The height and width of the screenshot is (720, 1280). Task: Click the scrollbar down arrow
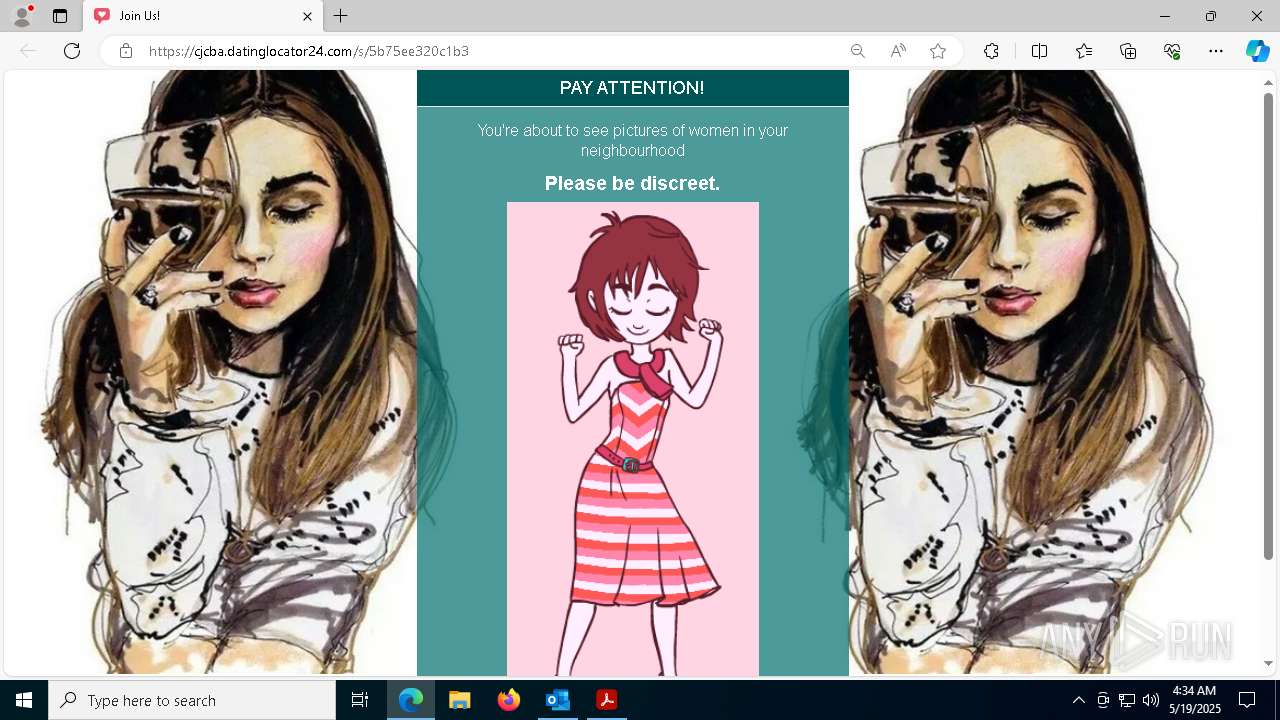[1268, 663]
